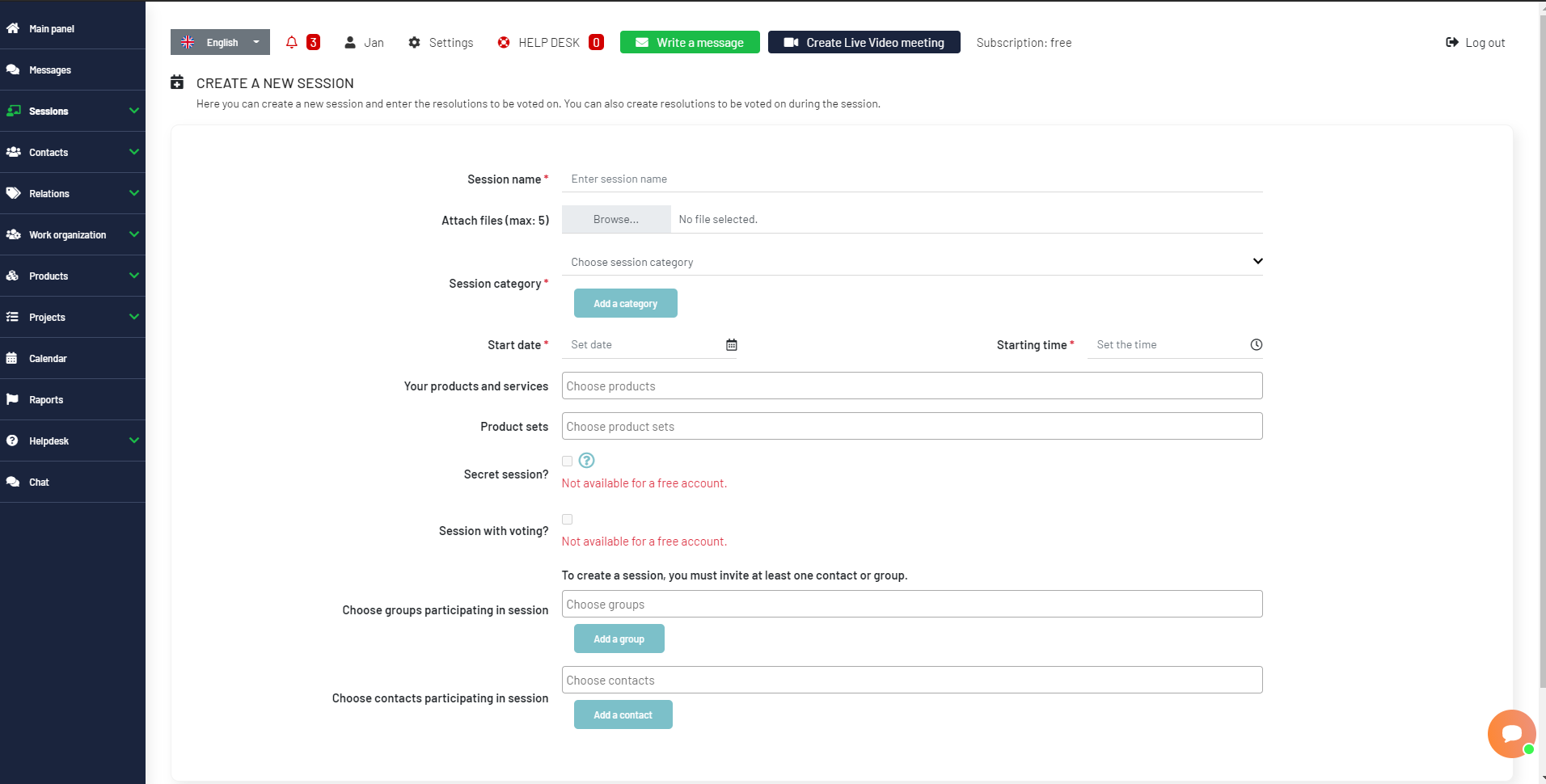Viewport: 1546px width, 784px height.
Task: Expand the Sessions sidebar menu
Action: [x=50, y=111]
